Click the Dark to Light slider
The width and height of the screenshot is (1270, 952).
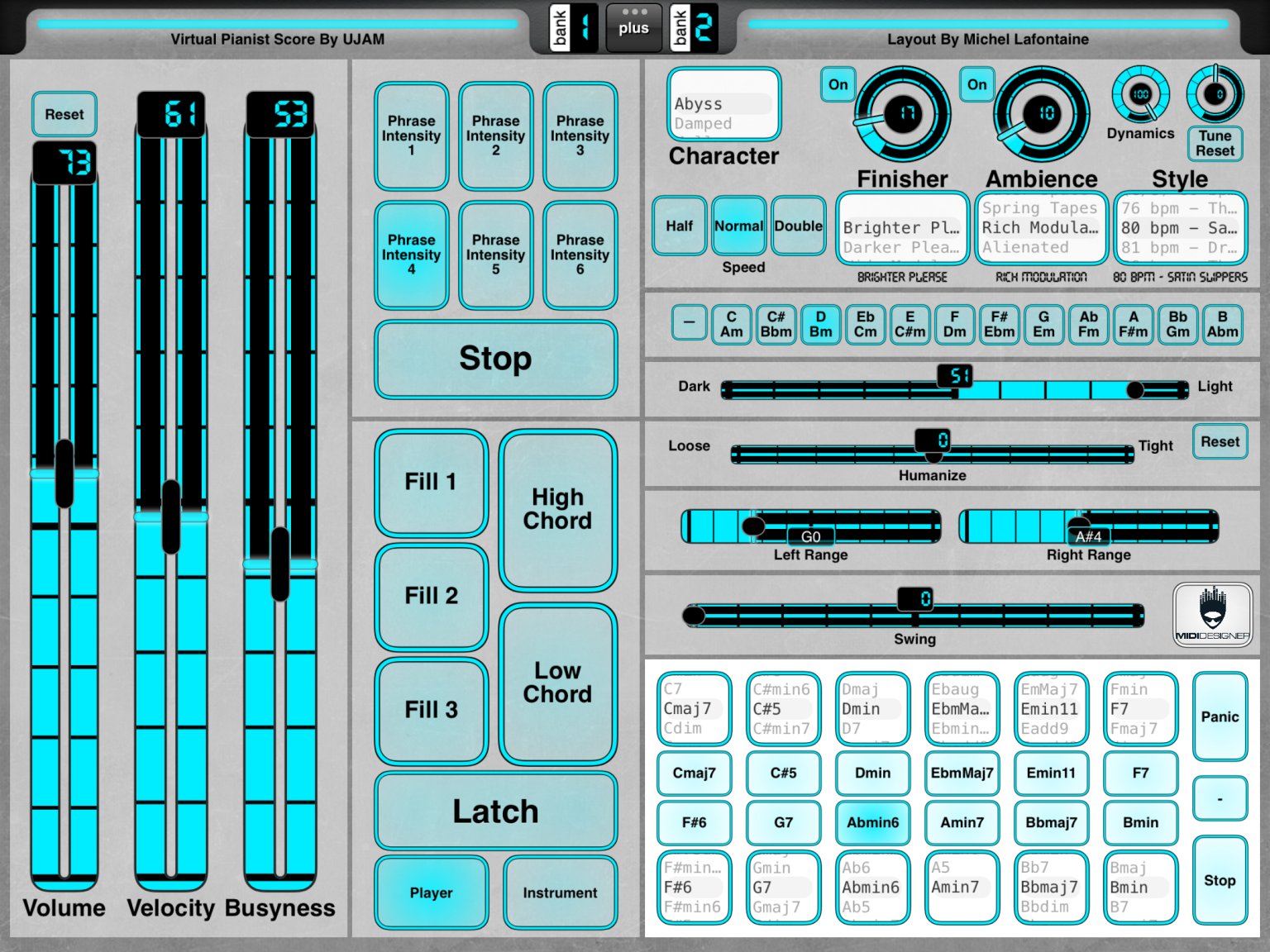954,390
